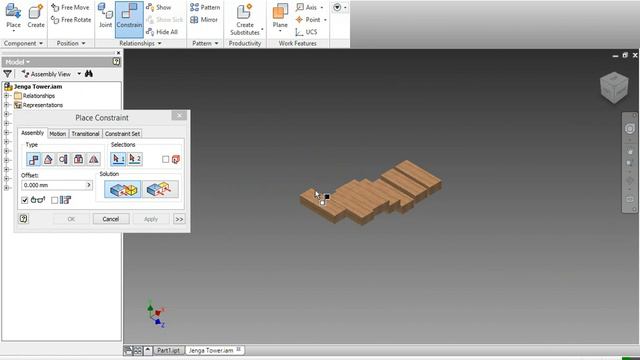The width and height of the screenshot is (640, 360).
Task: Switch to the Transitional tab
Action: tap(85, 133)
